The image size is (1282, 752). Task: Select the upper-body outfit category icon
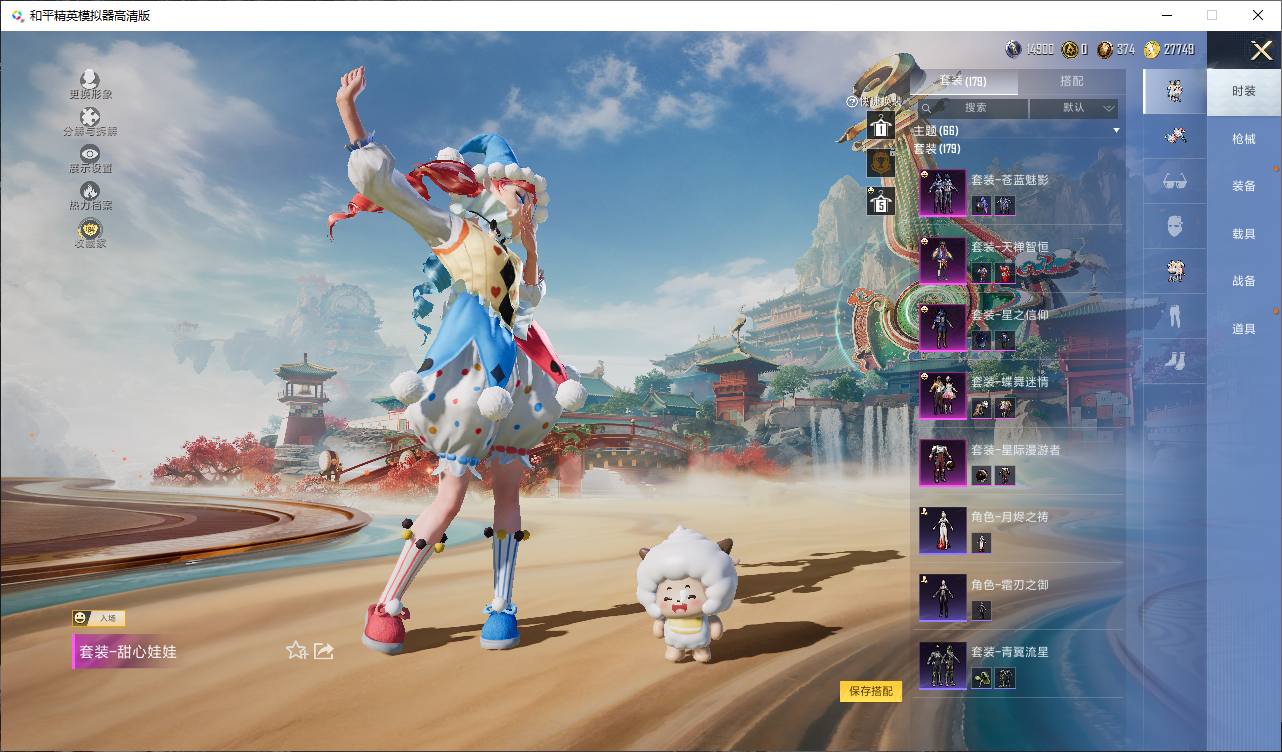[1175, 272]
